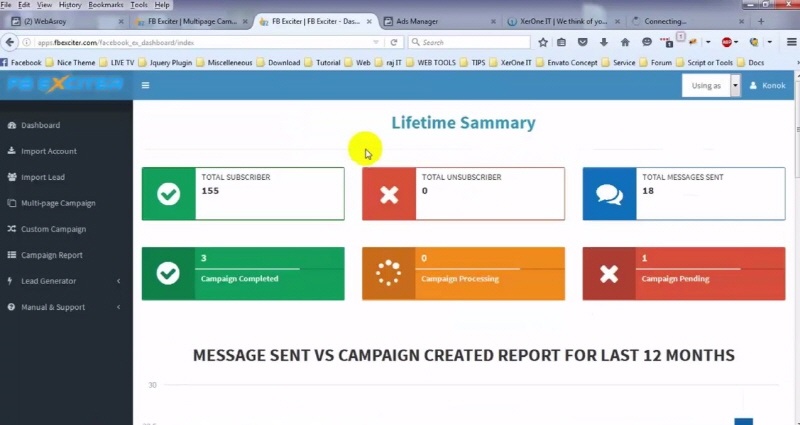Open a new browser tab
Image resolution: width=800 pixels, height=425 pixels.
click(x=761, y=21)
